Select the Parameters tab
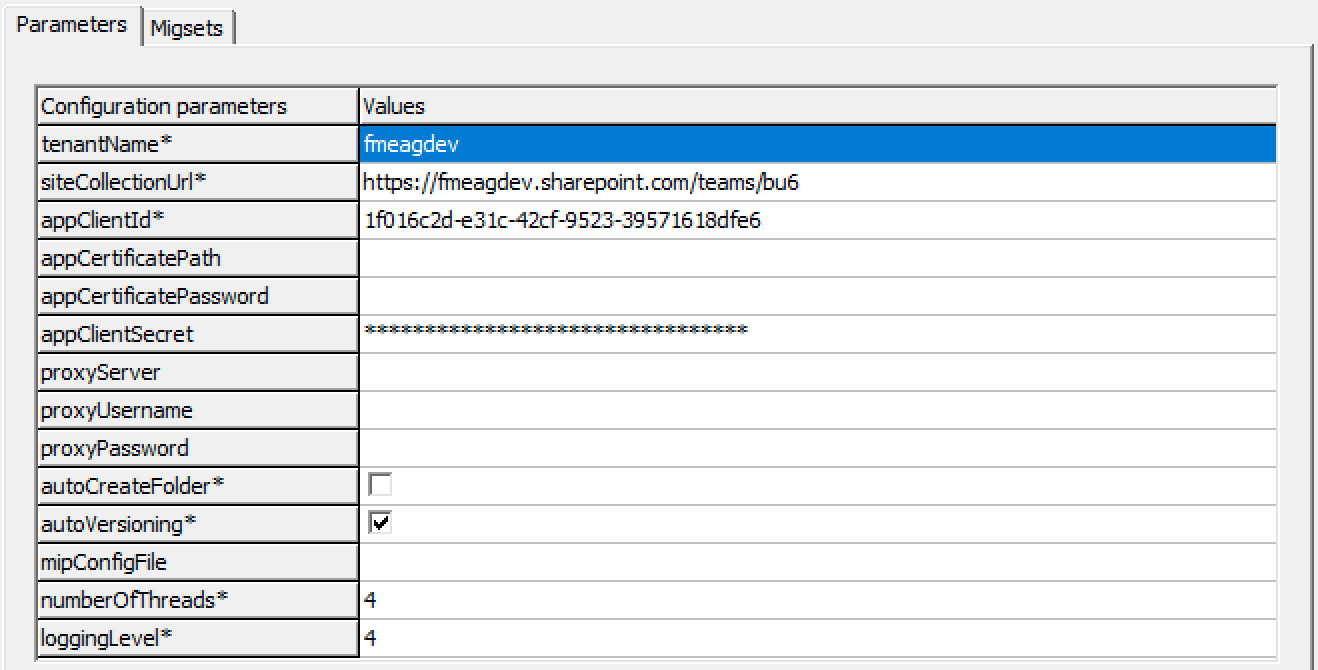The height and width of the screenshot is (670, 1318). [72, 24]
